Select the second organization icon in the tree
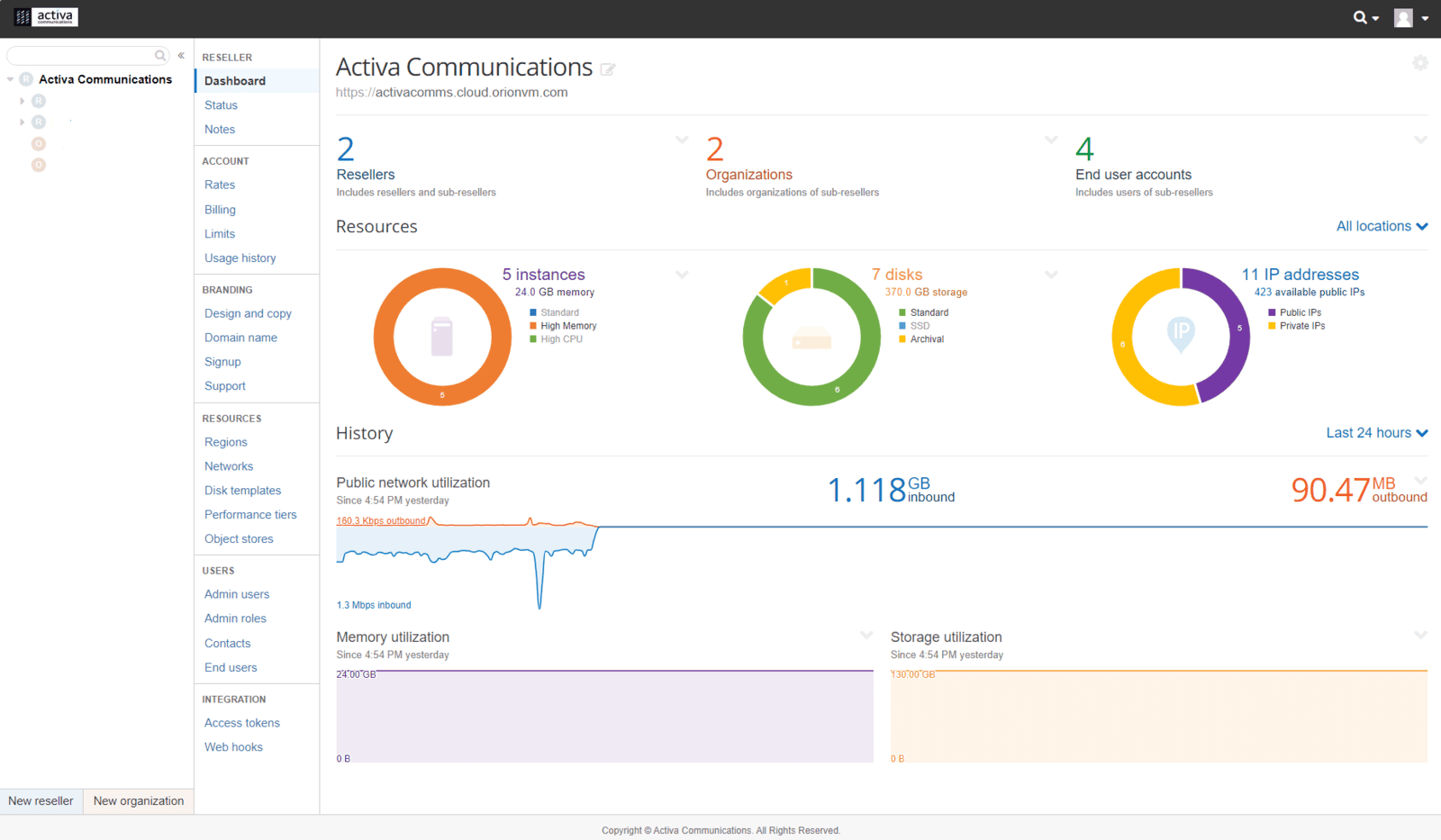 click(x=39, y=165)
